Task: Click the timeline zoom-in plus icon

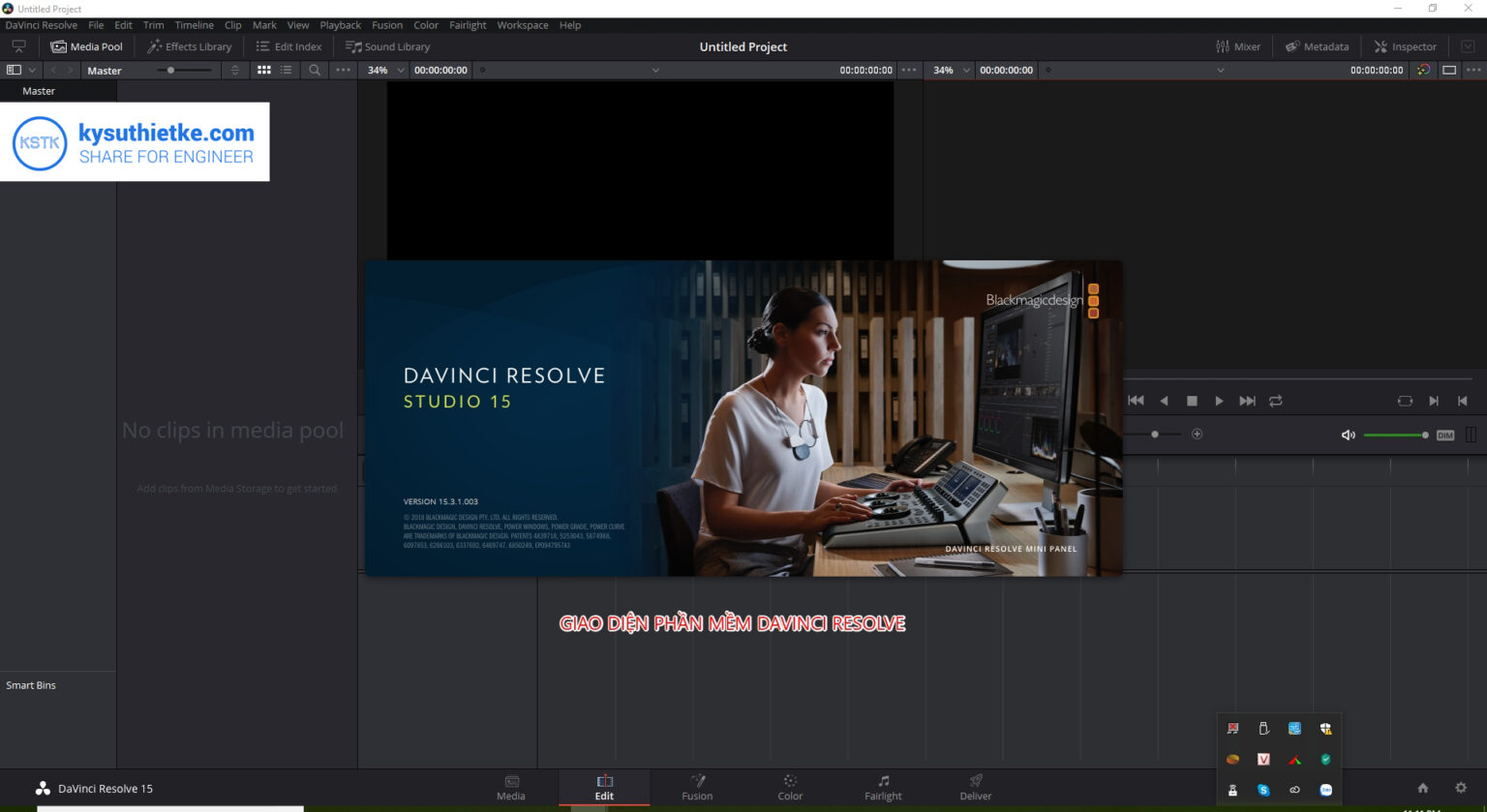Action: (1197, 434)
